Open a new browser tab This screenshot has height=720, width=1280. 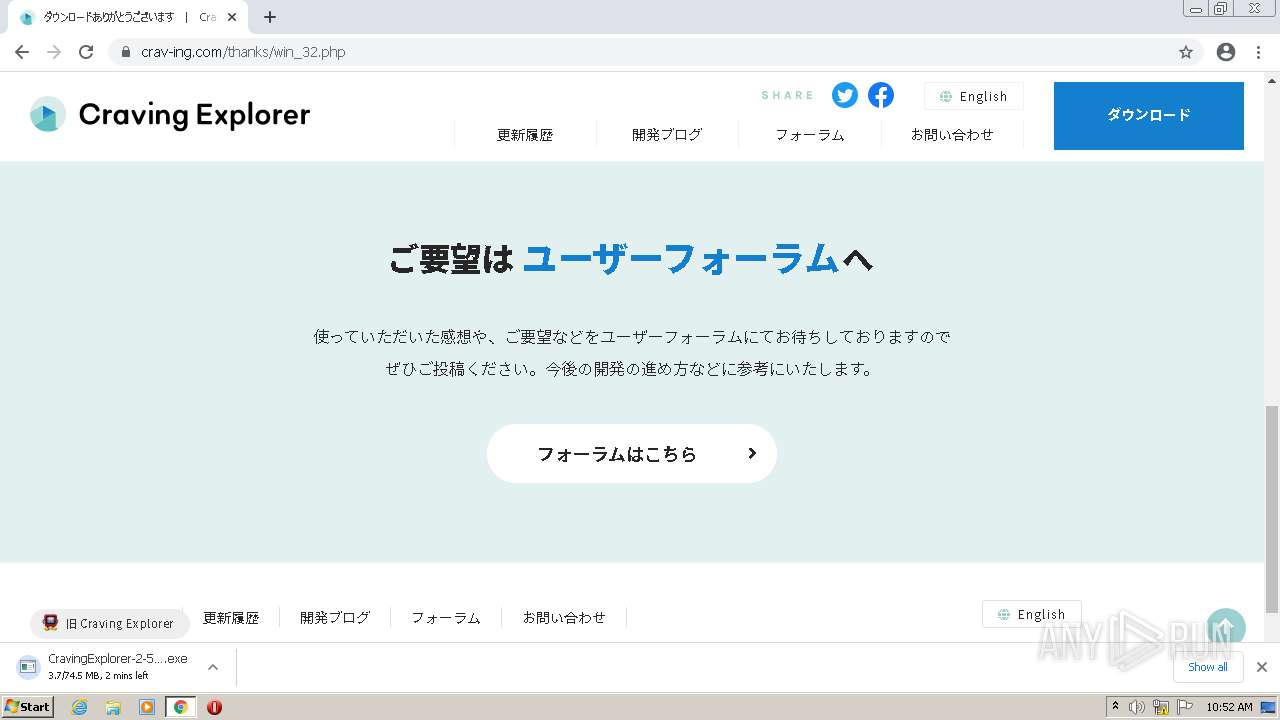270,17
